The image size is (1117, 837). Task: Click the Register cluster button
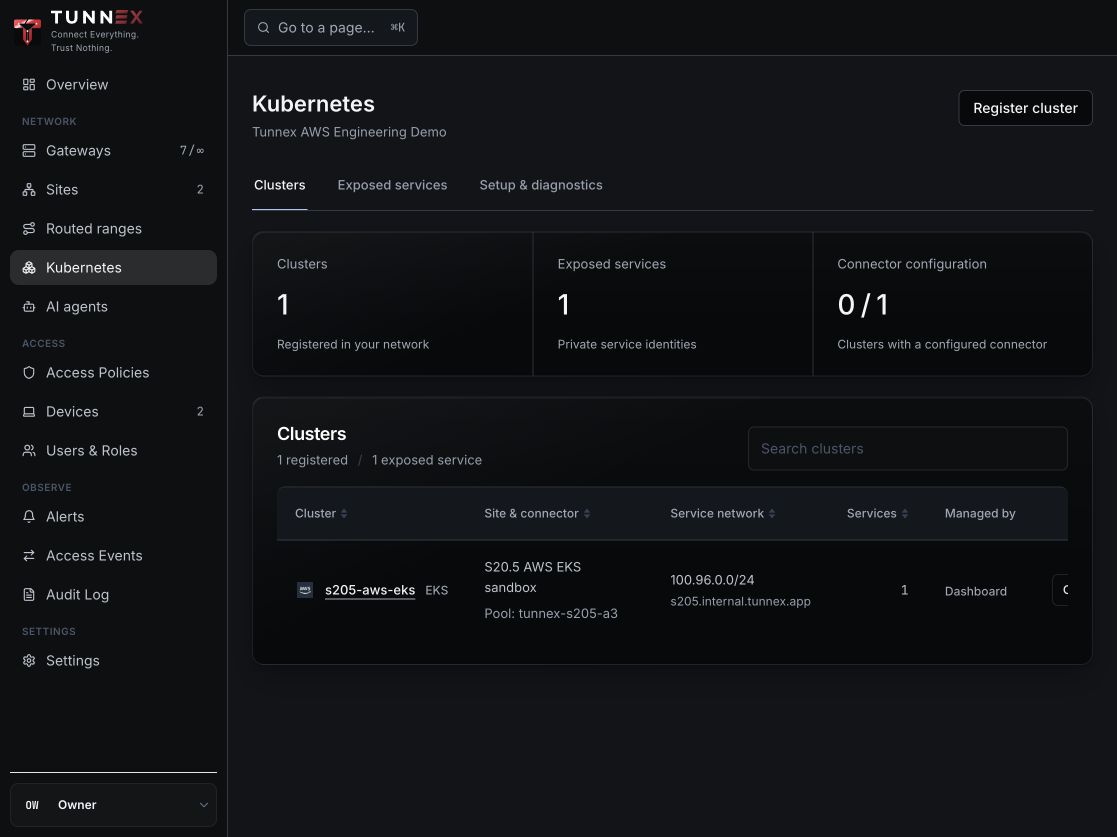click(1025, 108)
